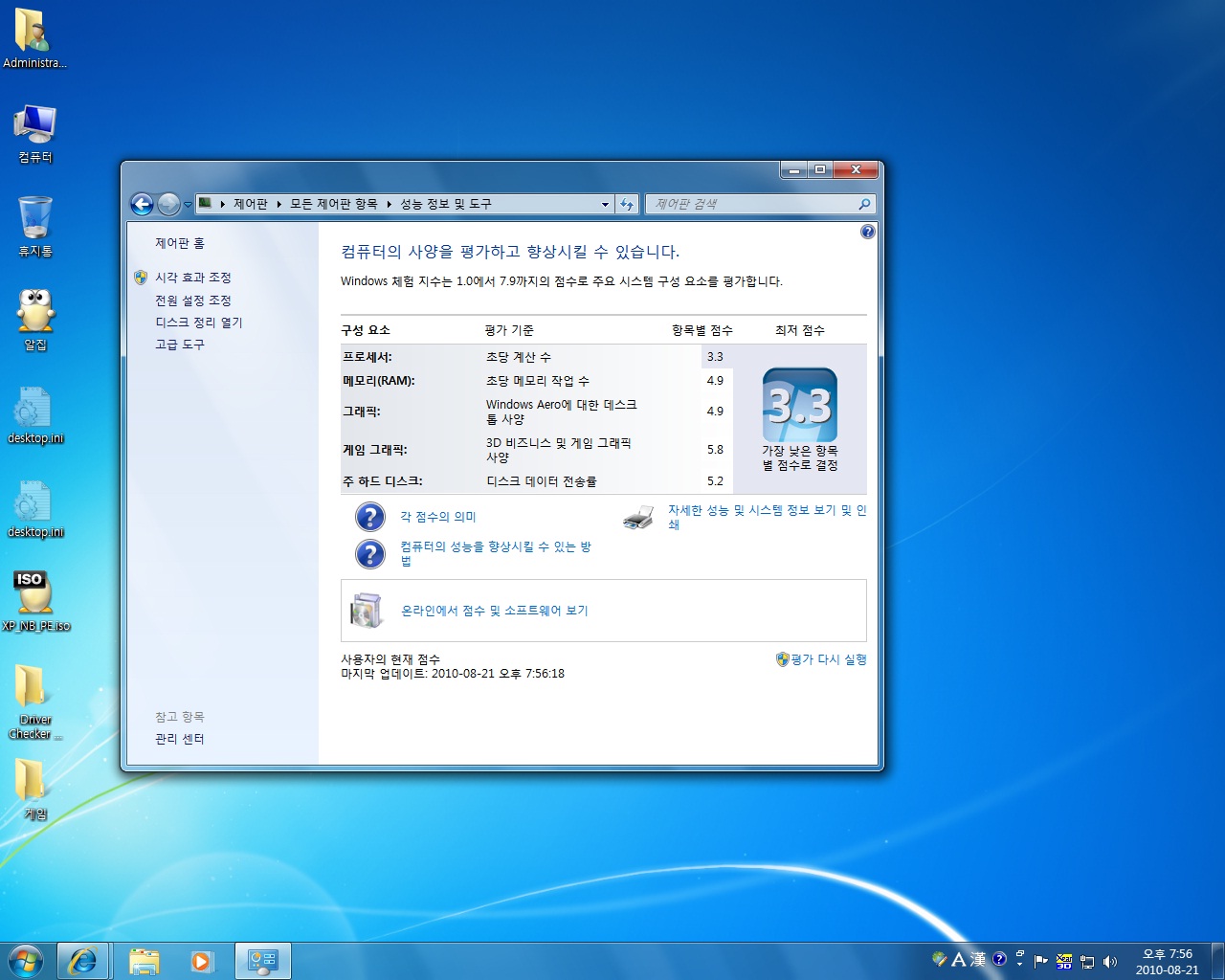Click the Show desktop button
Image resolution: width=1225 pixels, height=980 pixels.
[1217, 961]
